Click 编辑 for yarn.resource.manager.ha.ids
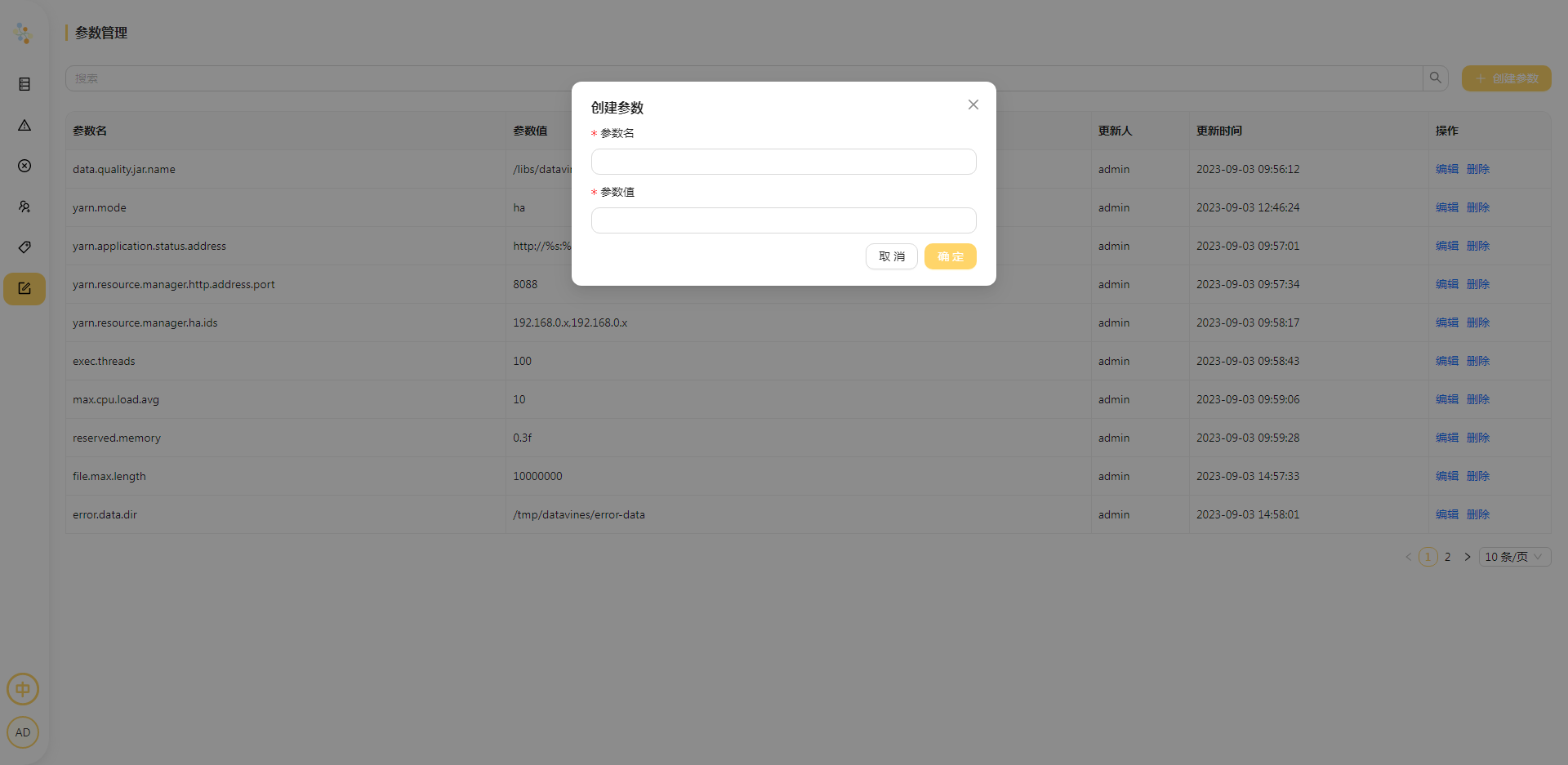The width and height of the screenshot is (1568, 765). coord(1447,322)
